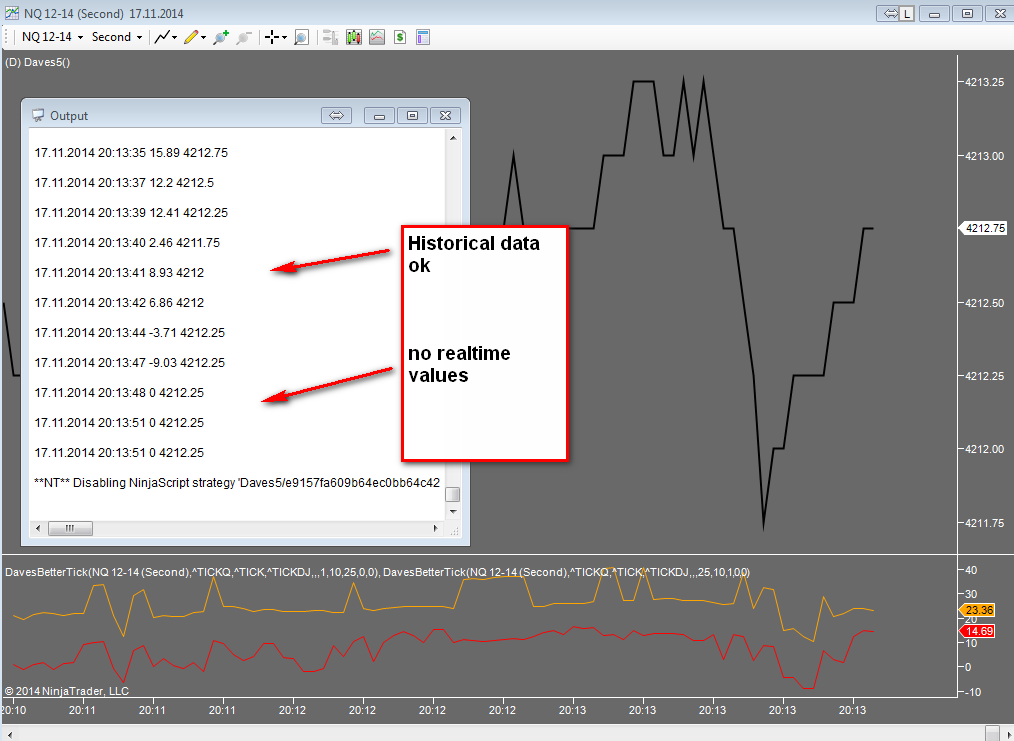This screenshot has width=1014, height=741.
Task: Open the NQ 12-14 instrument dropdown
Action: coord(52,37)
